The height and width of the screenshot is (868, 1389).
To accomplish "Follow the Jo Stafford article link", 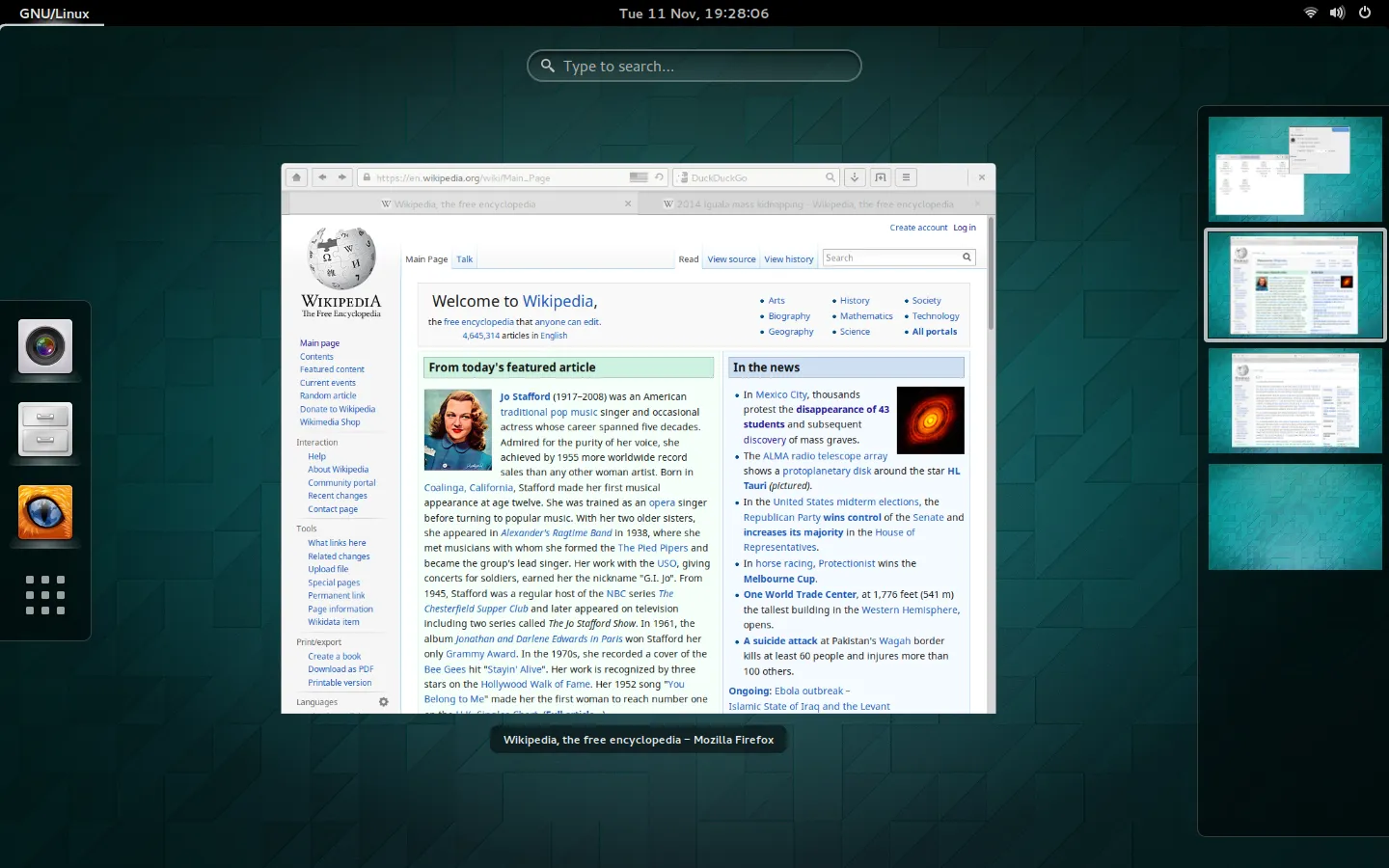I will point(525,396).
